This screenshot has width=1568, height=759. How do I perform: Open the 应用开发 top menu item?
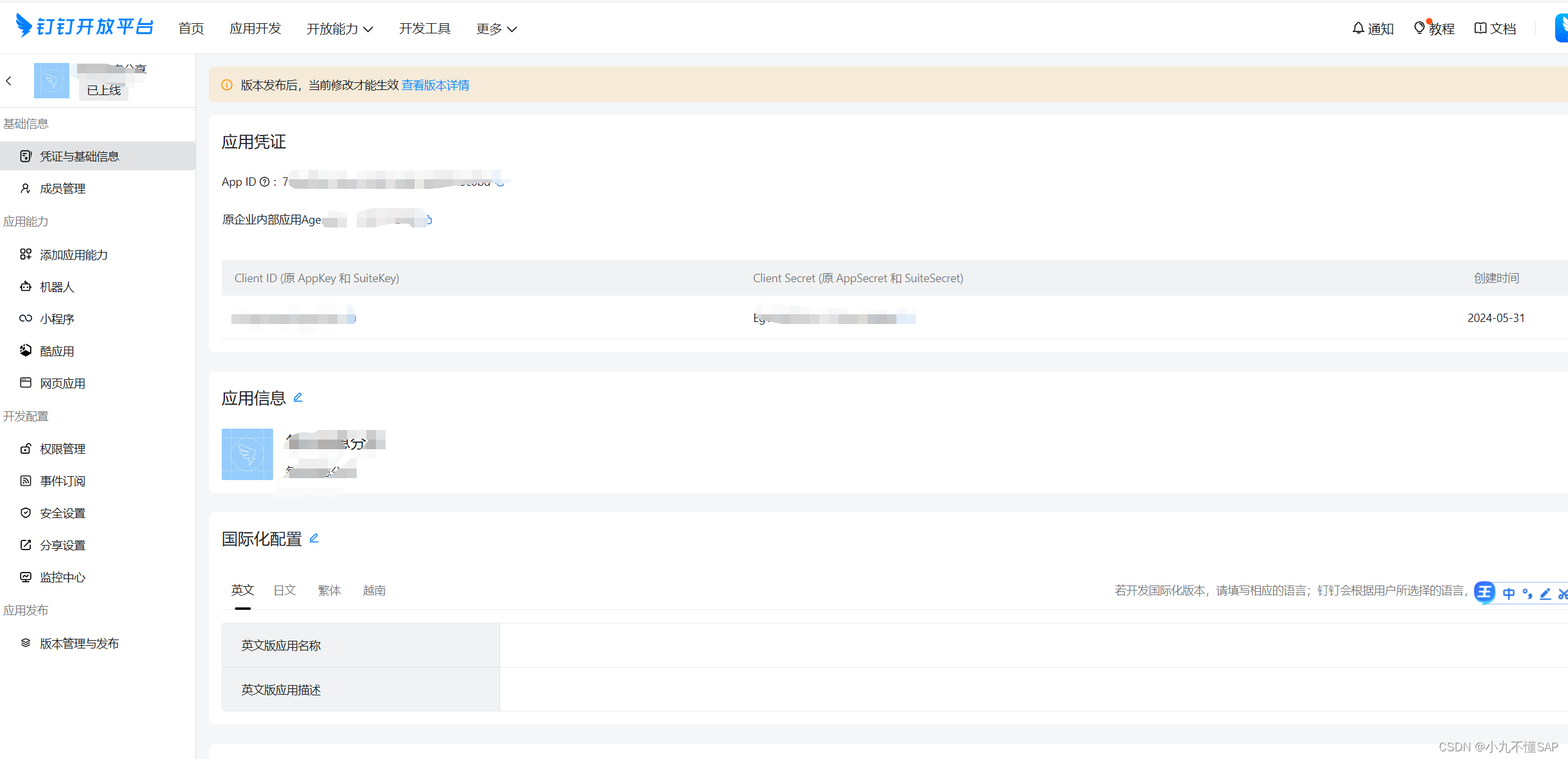(x=255, y=29)
